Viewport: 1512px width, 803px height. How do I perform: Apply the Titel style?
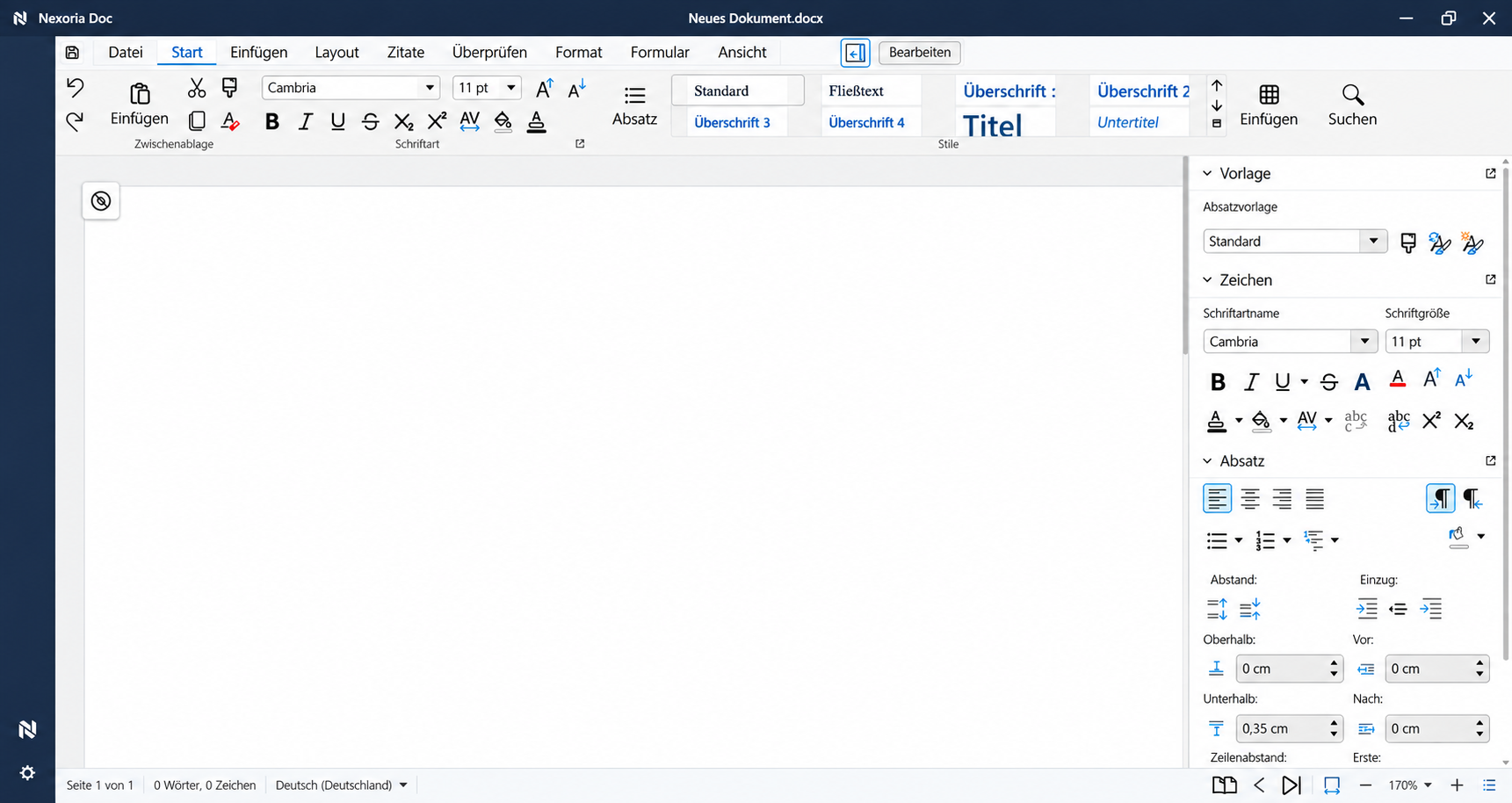tap(1005, 124)
